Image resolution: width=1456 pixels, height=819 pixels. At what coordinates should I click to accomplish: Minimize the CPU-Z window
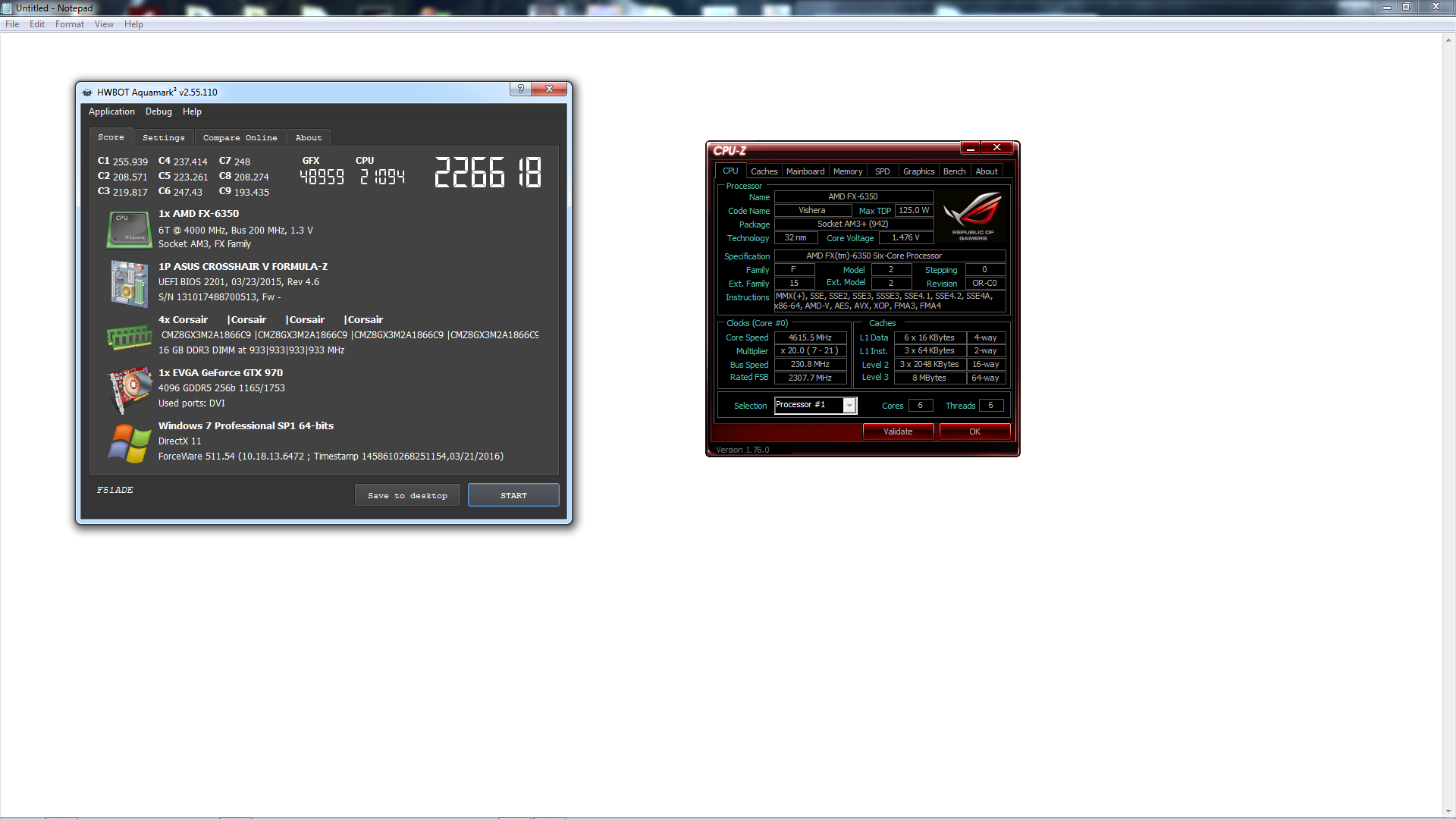(970, 148)
